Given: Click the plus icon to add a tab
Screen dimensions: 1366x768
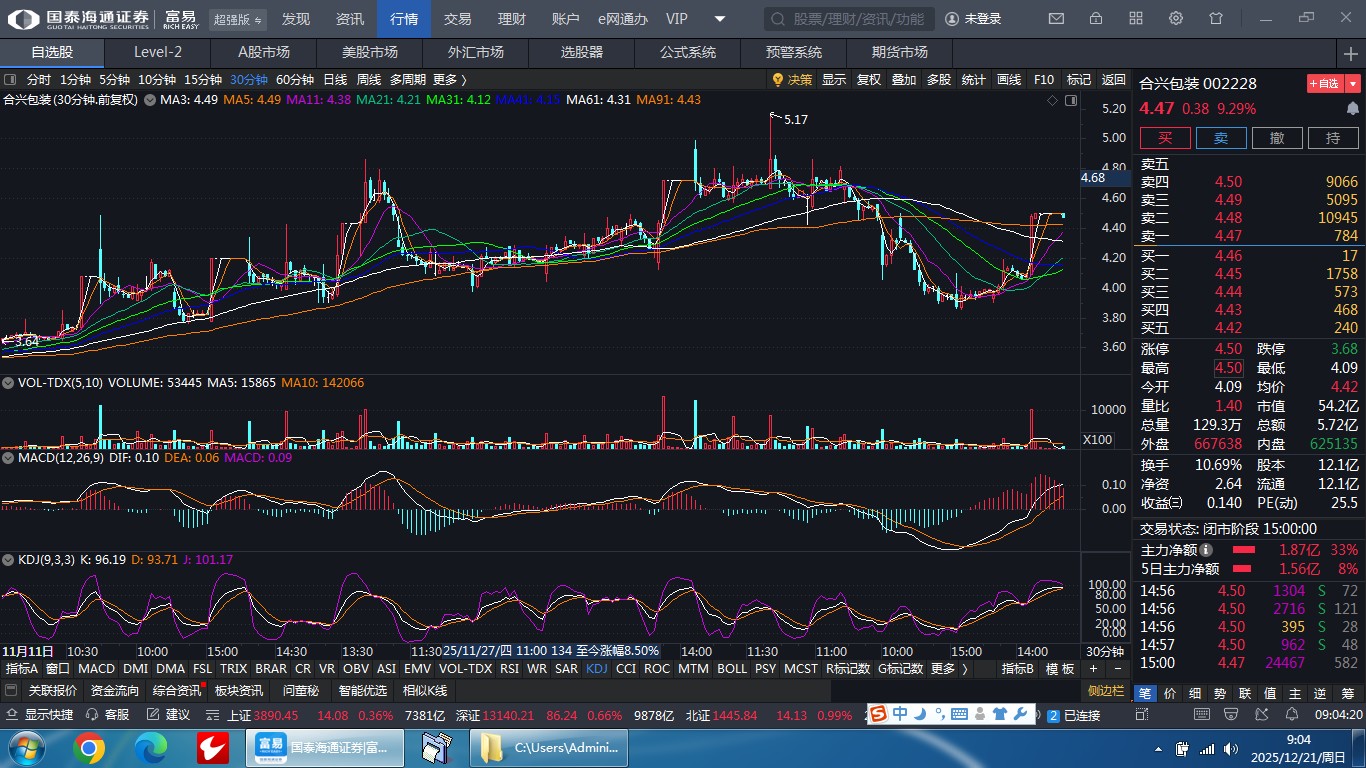Looking at the screenshot, I should pyautogui.click(x=1351, y=53).
